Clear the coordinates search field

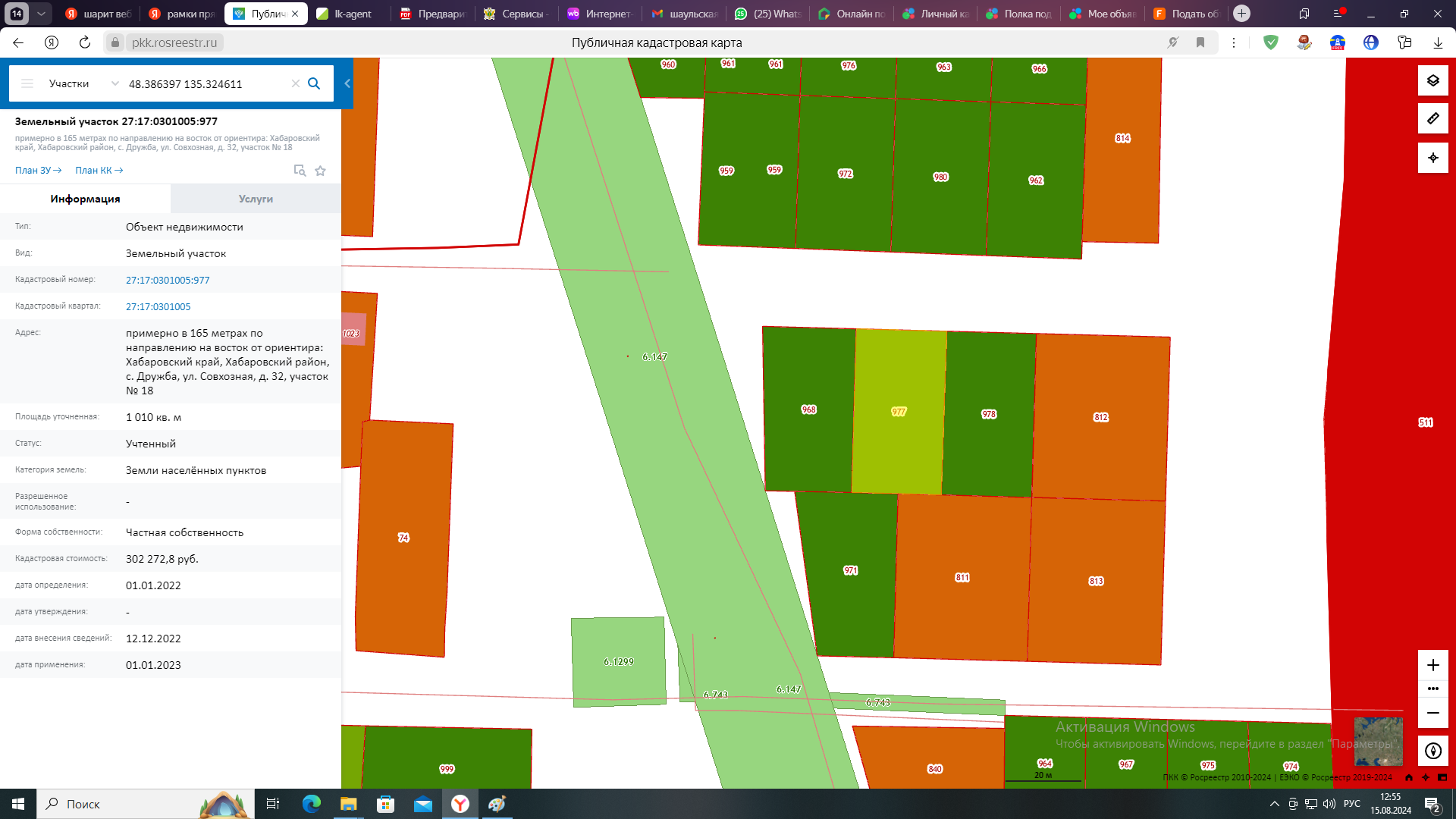(x=296, y=83)
